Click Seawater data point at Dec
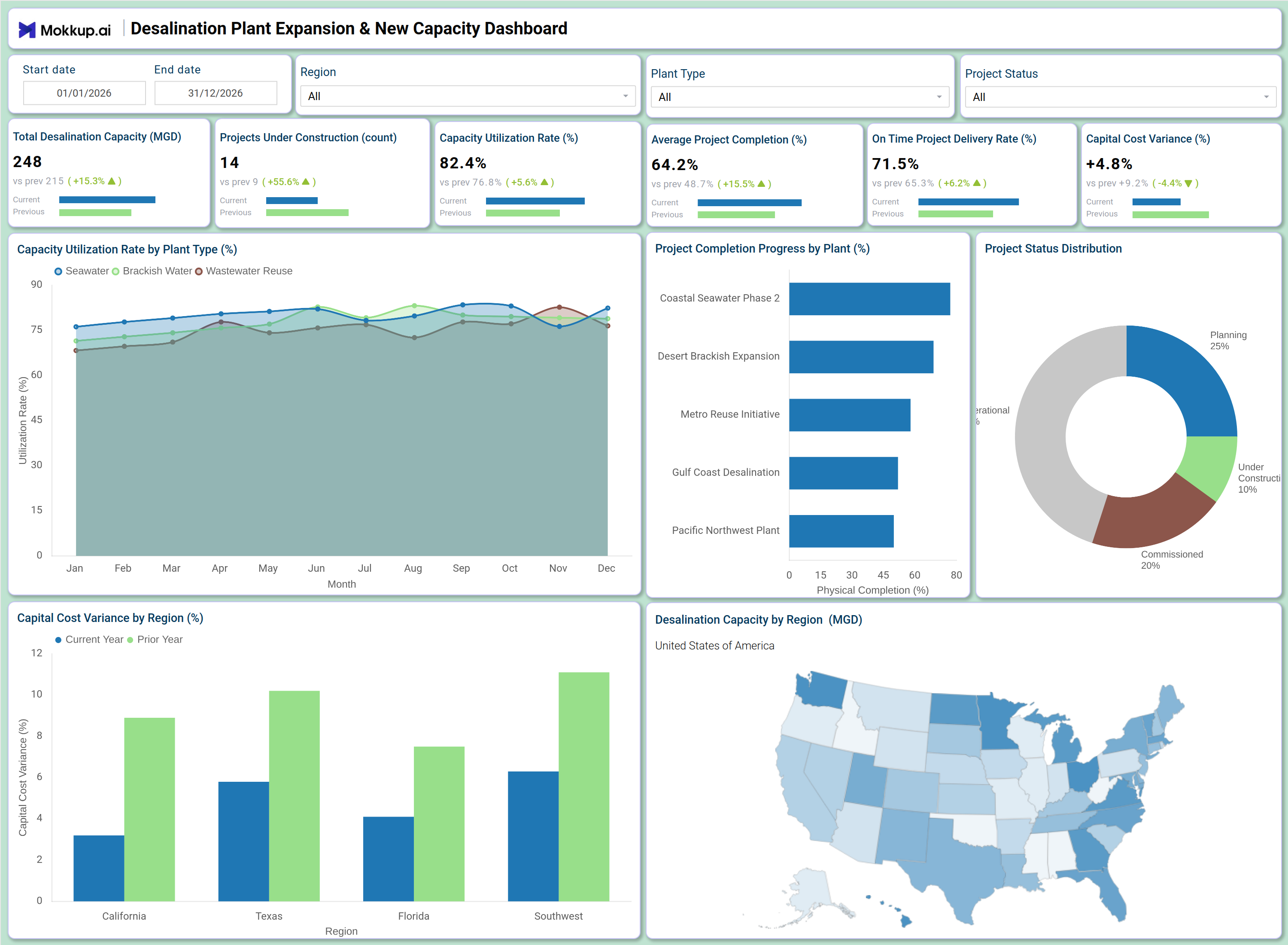1288x945 pixels. click(x=608, y=308)
